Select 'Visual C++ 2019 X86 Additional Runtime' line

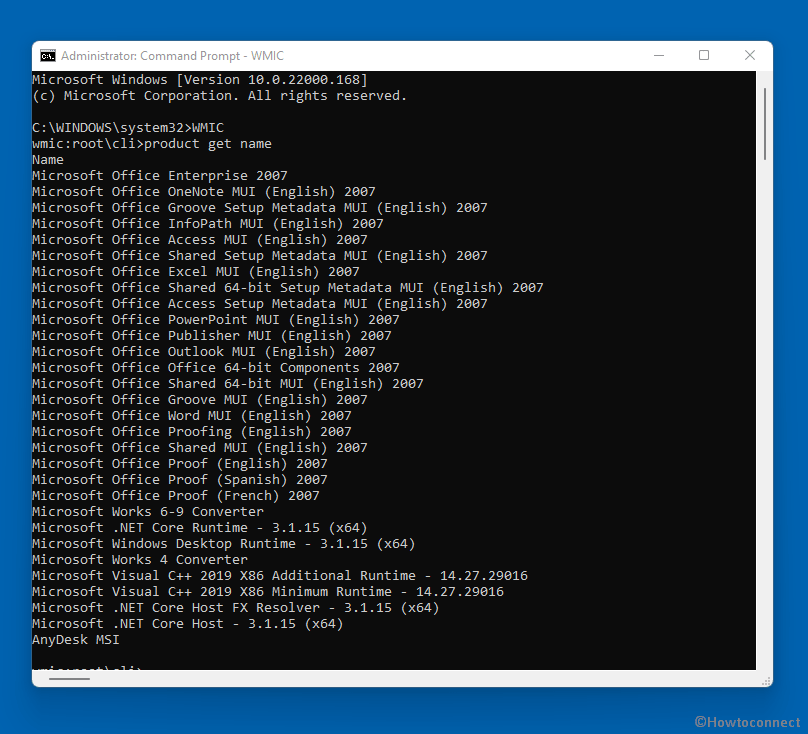pos(280,575)
